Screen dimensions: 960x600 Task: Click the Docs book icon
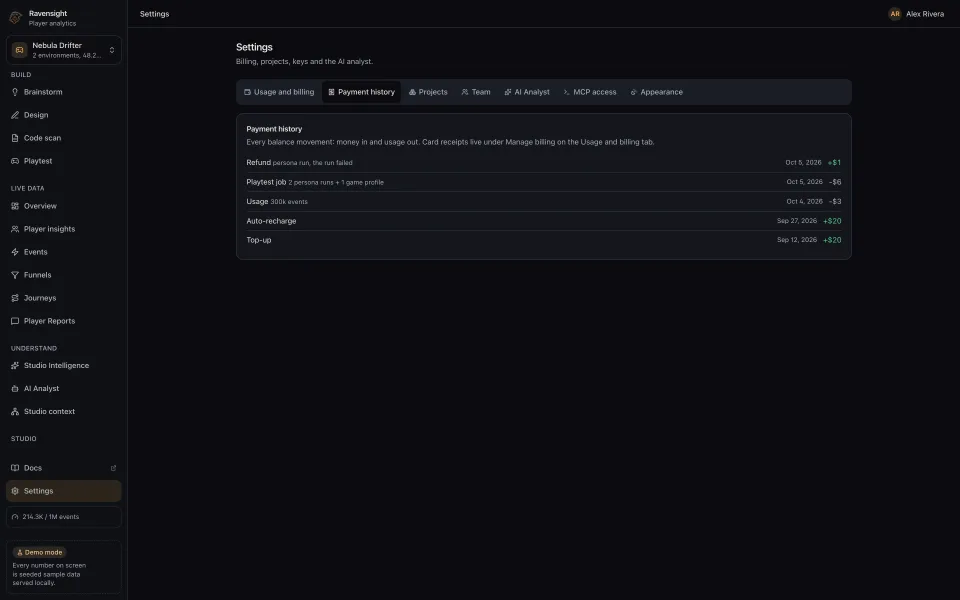click(15, 468)
